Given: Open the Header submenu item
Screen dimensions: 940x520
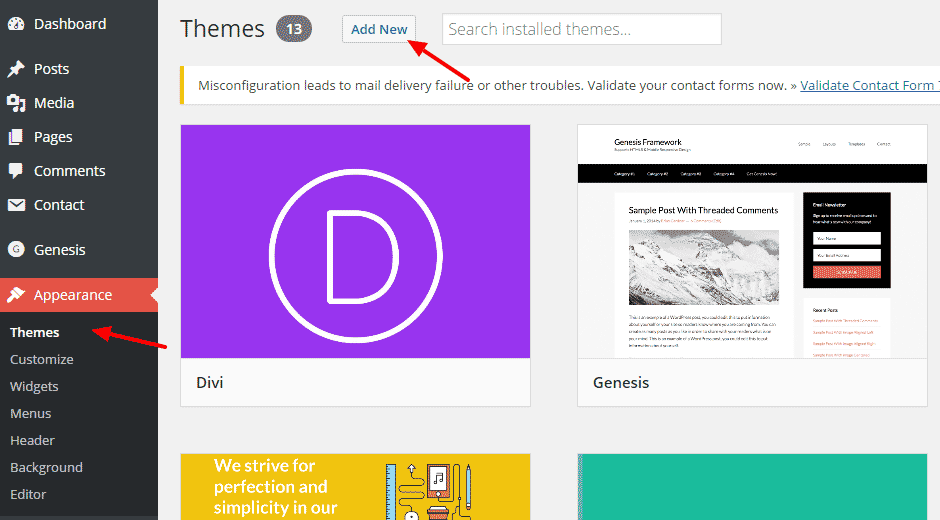Looking at the screenshot, I should 32,440.
